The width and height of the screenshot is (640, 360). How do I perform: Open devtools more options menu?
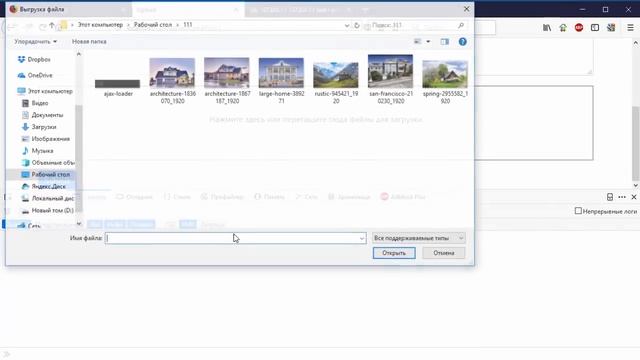click(622, 197)
